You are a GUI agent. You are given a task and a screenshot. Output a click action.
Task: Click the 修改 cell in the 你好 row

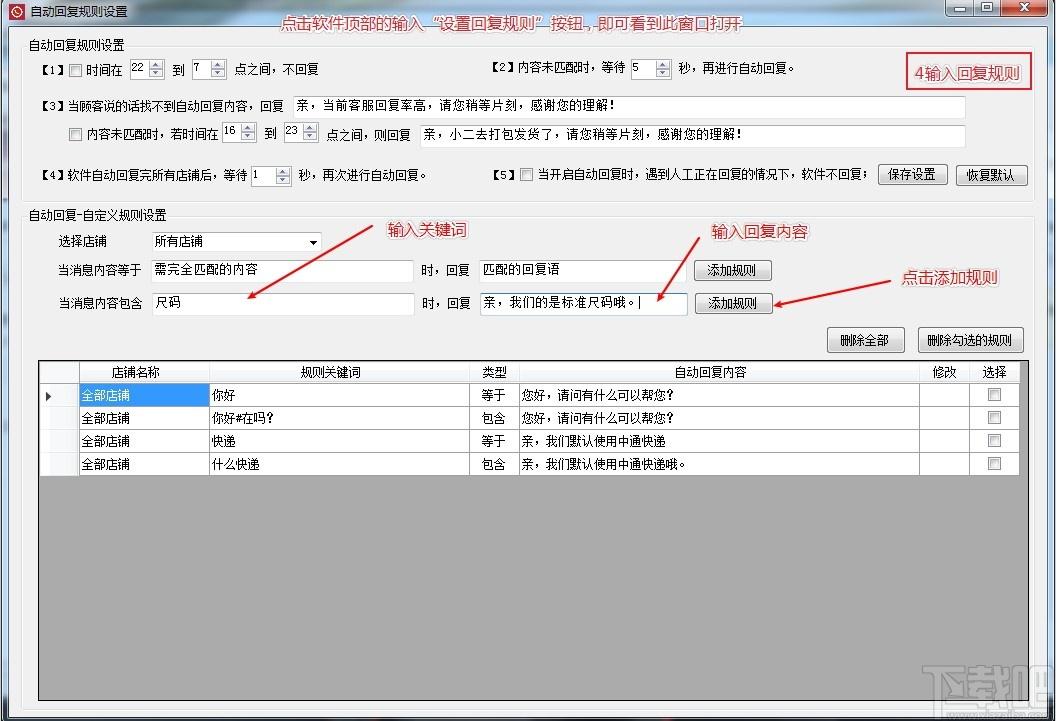(944, 396)
